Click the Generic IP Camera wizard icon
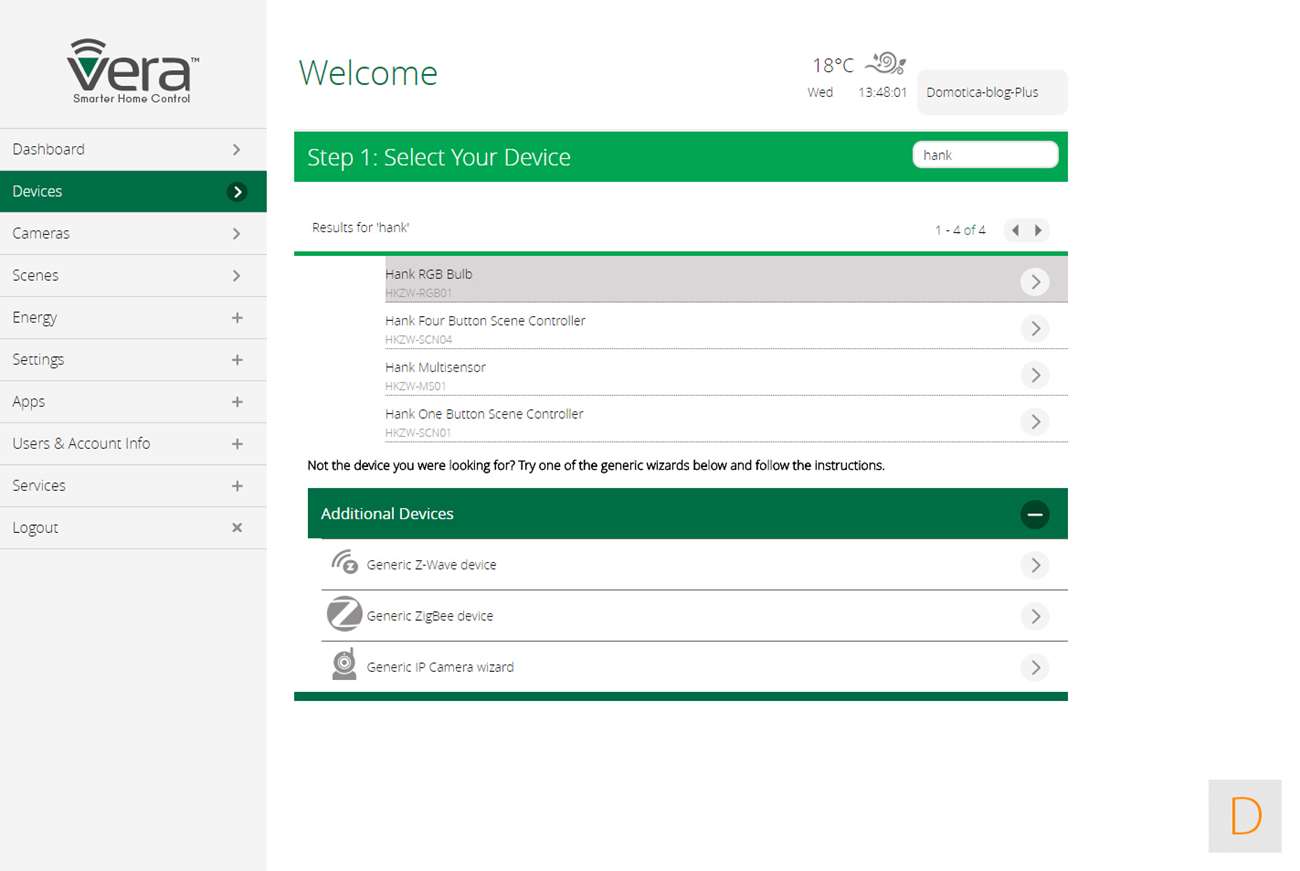Image resolution: width=1300 pixels, height=871 pixels. pyautogui.click(x=344, y=665)
